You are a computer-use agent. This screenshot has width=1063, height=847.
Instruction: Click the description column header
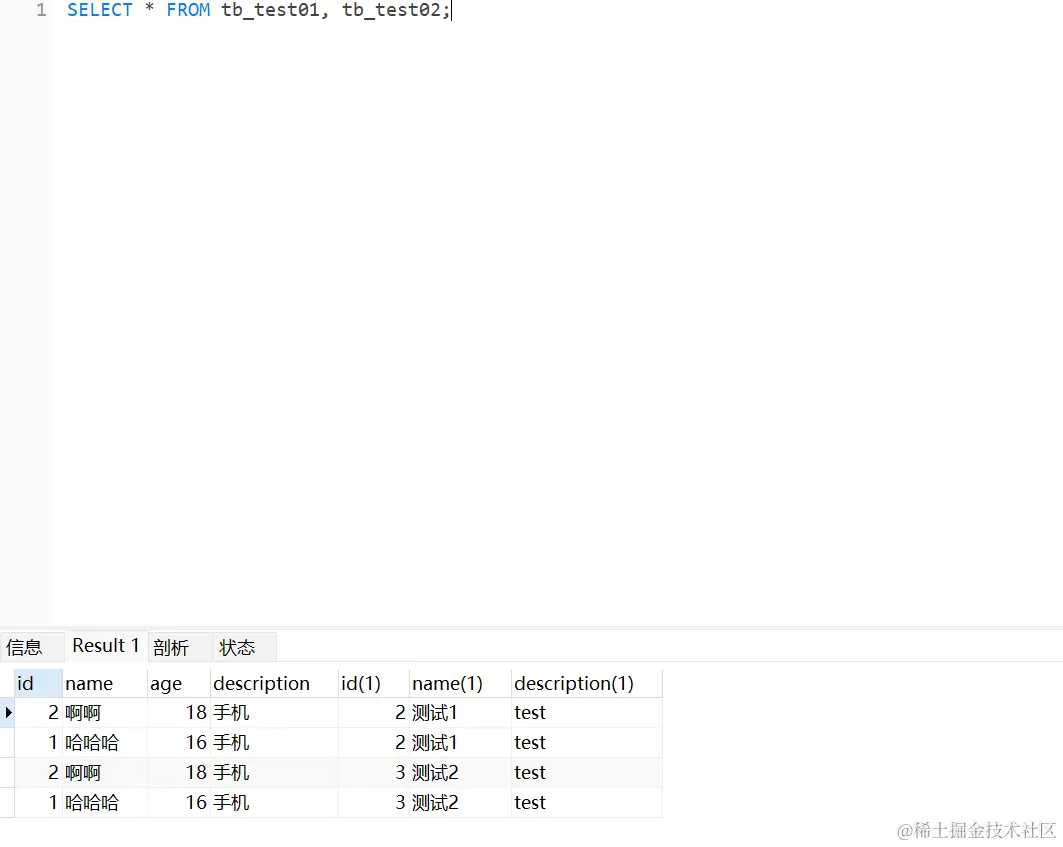click(274, 683)
